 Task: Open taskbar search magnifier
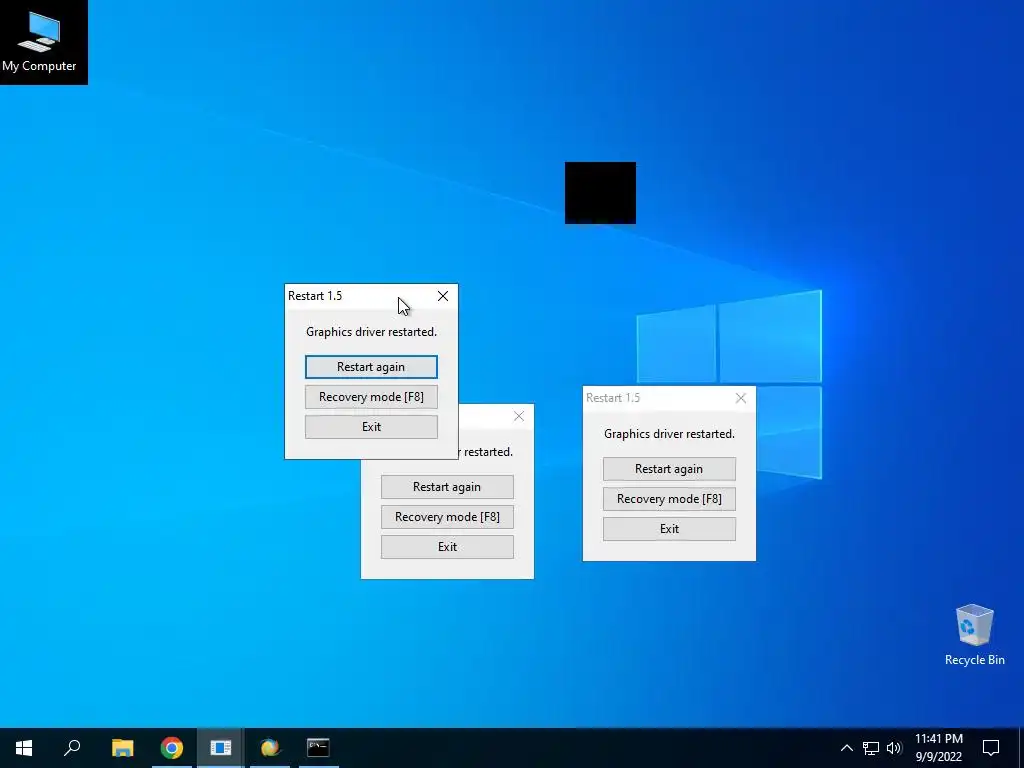coord(72,748)
